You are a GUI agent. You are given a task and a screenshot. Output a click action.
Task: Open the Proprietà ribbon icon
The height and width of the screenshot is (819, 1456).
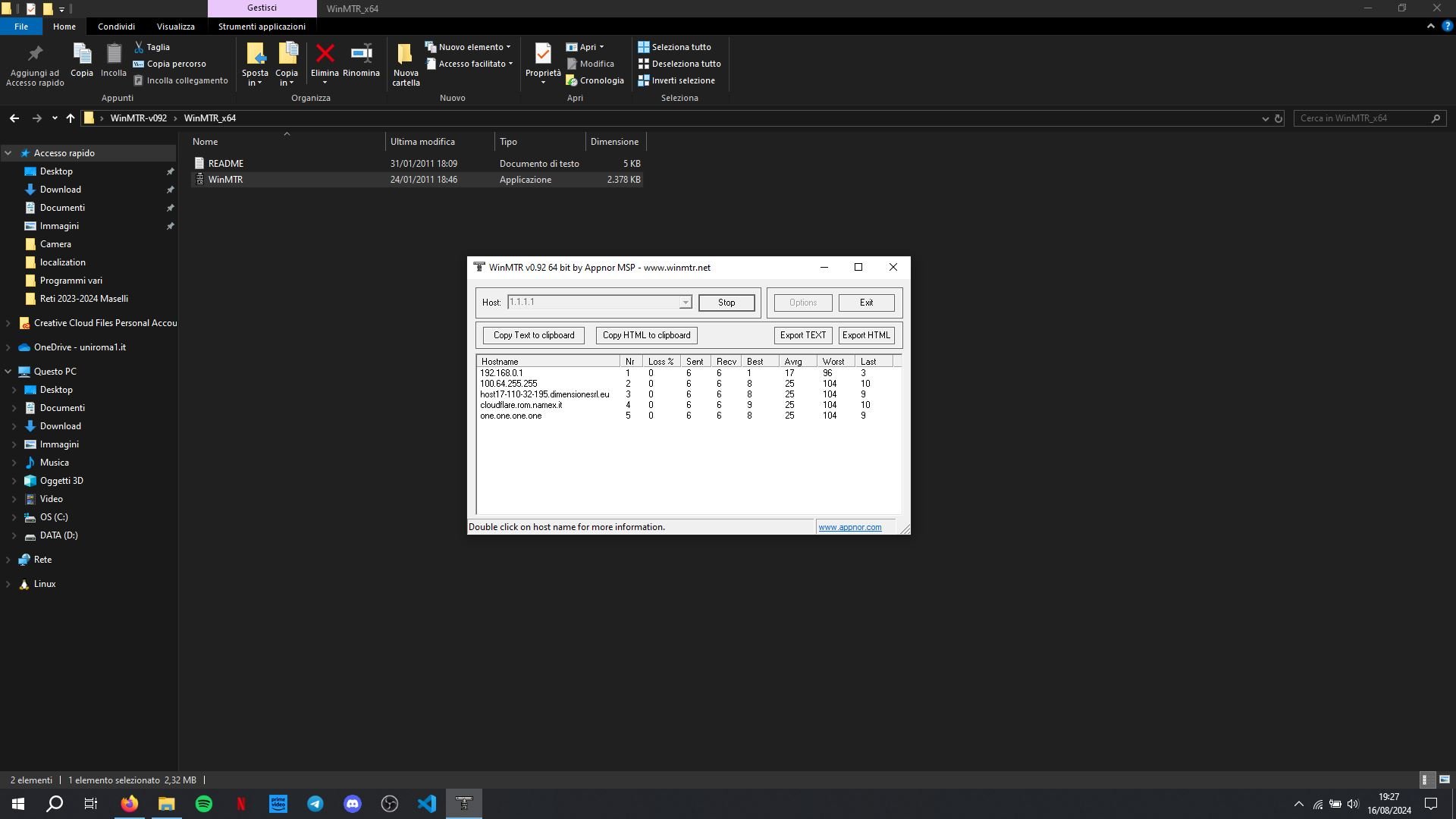point(543,55)
